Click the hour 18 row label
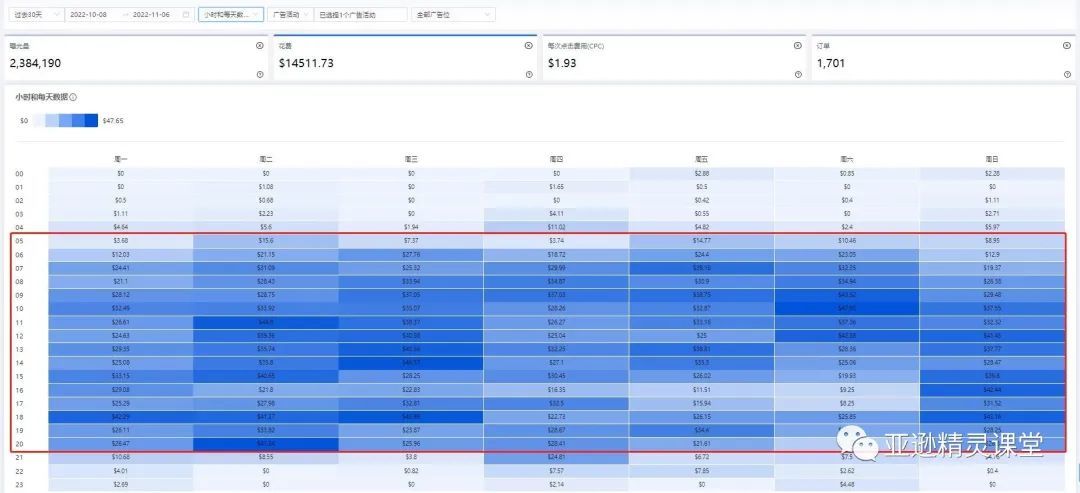 coord(19,416)
